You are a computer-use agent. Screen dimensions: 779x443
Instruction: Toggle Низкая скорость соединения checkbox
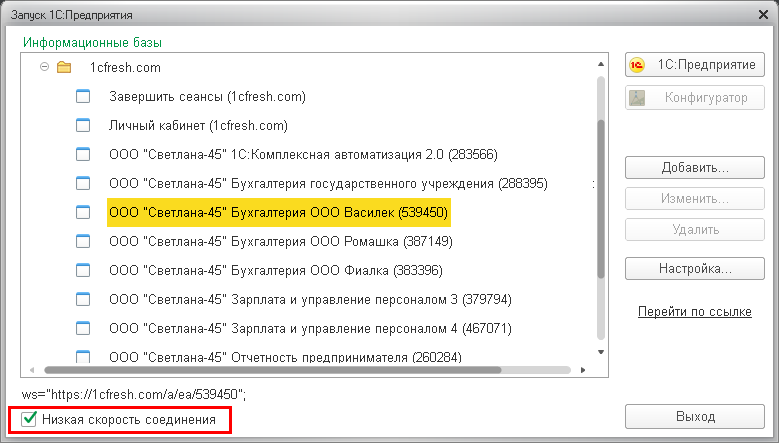click(30, 420)
